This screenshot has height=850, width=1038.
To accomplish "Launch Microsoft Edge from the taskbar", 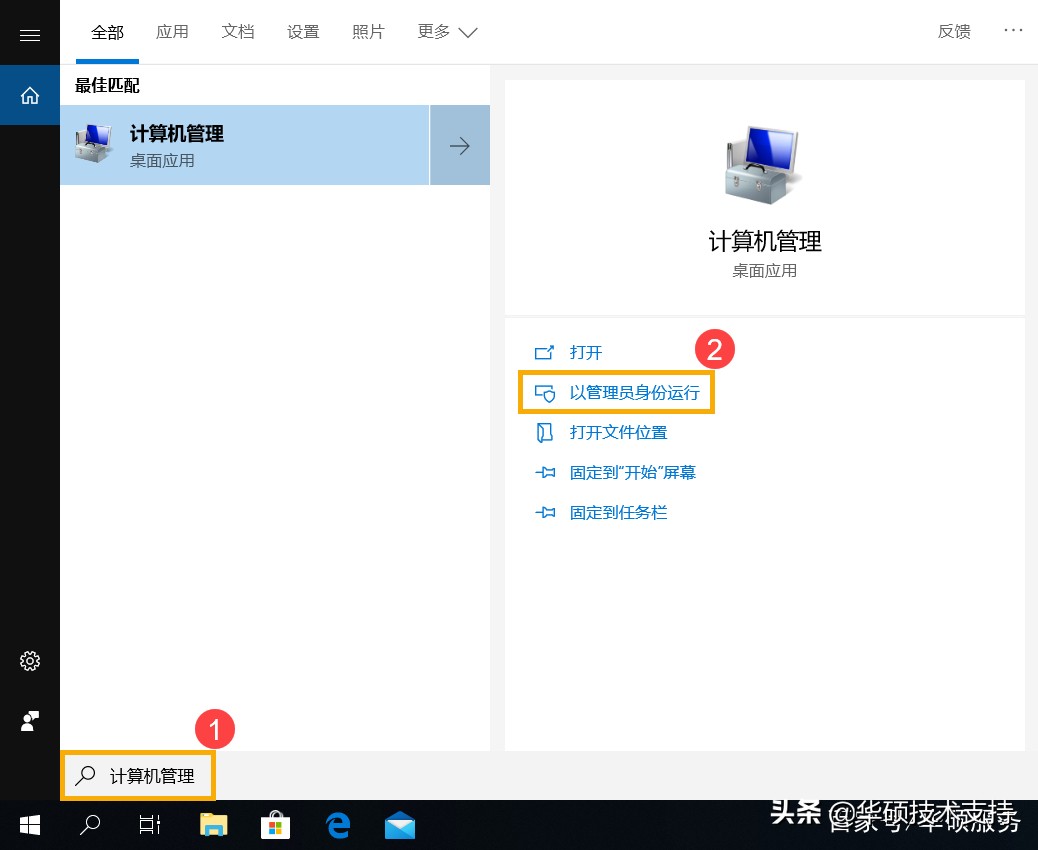I will 337,825.
